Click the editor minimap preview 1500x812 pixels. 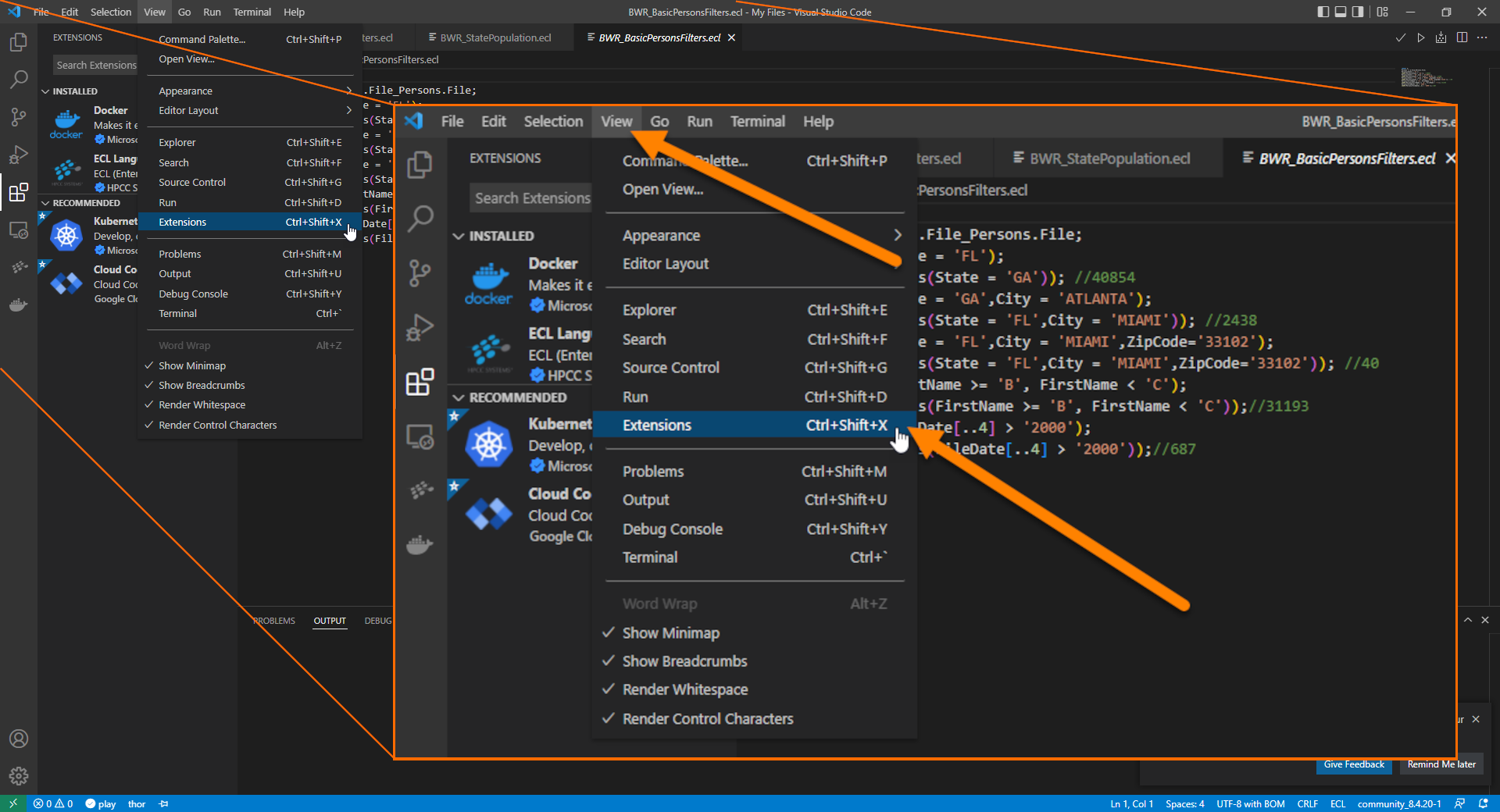pos(1426,77)
